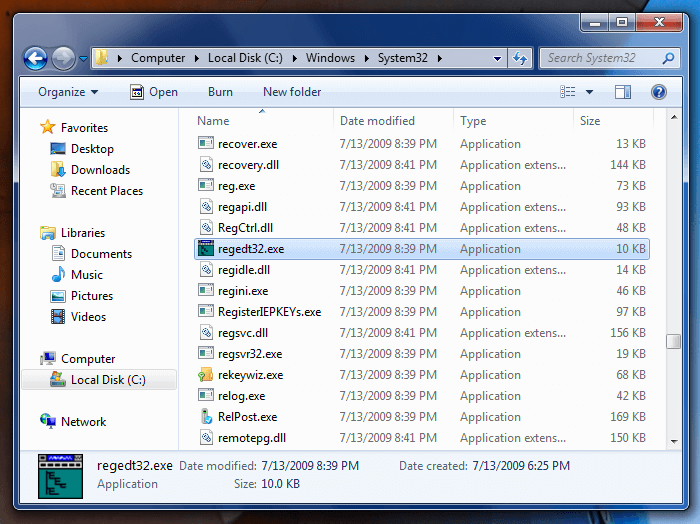Open the selected file via Open button
Viewport: 700px width, 524px height.
click(154, 92)
